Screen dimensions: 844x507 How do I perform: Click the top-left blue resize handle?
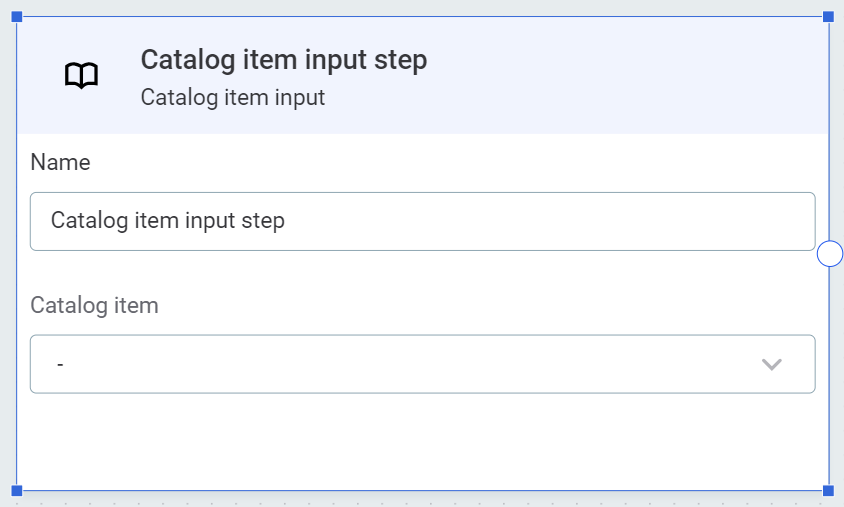(16, 17)
